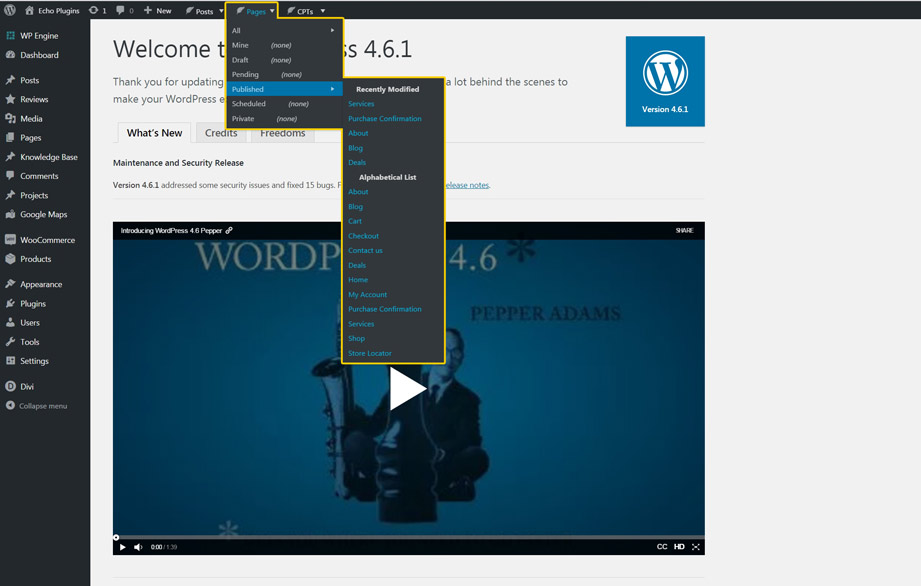Open the WooCommerce icon

click(x=10, y=240)
